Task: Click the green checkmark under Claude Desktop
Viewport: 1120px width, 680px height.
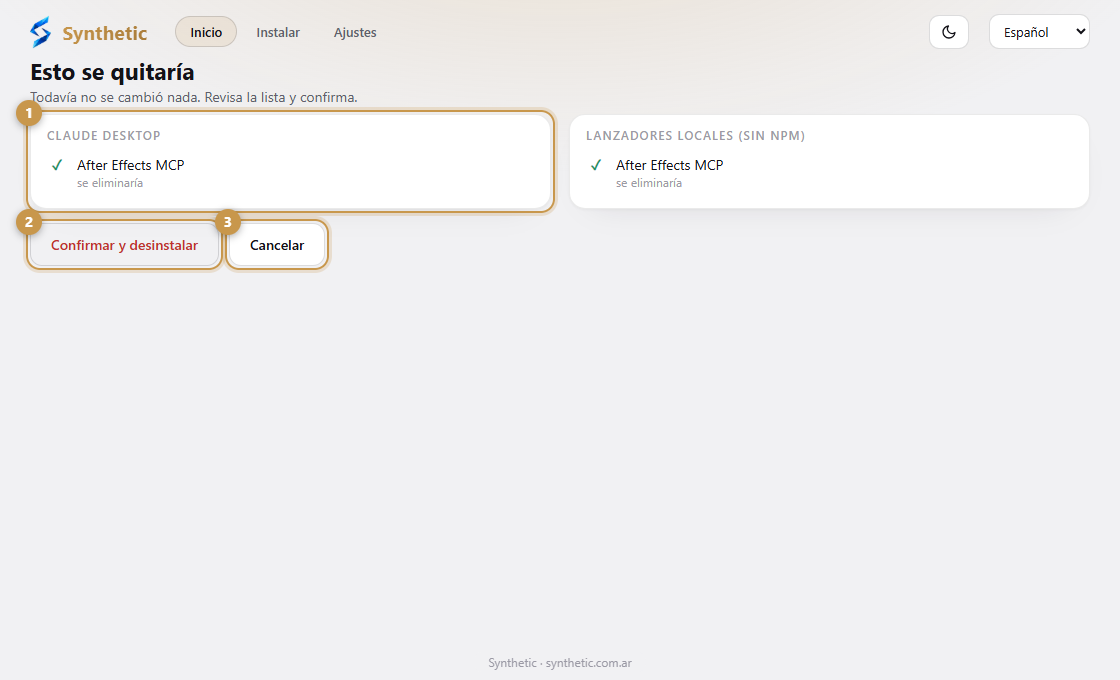Action: pyautogui.click(x=57, y=165)
